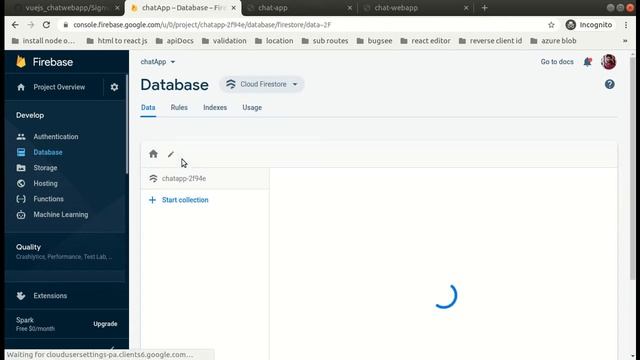Viewport: 640px width, 360px height.
Task: Switch to the Rules tab
Action: 179,107
